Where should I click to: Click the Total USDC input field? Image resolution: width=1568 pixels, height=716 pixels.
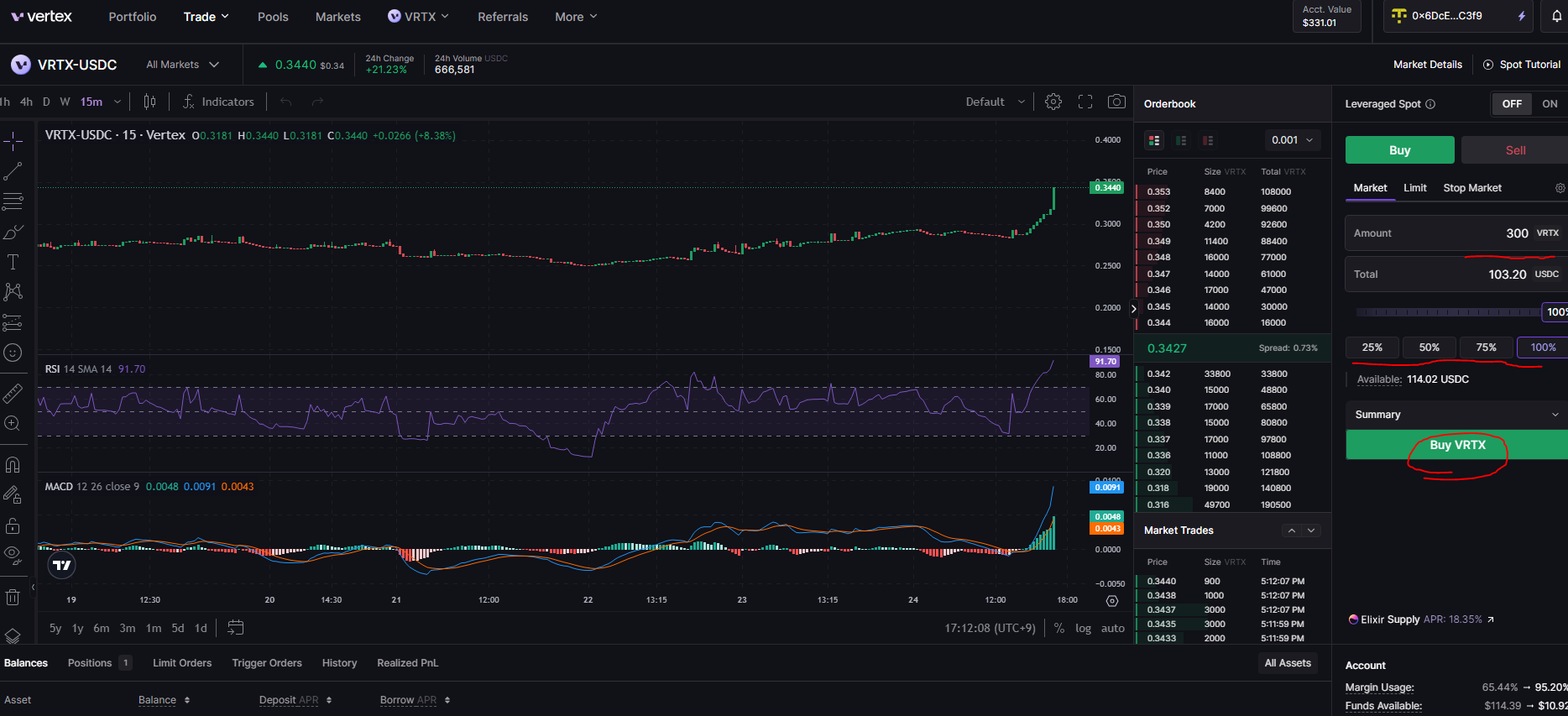(x=1456, y=274)
